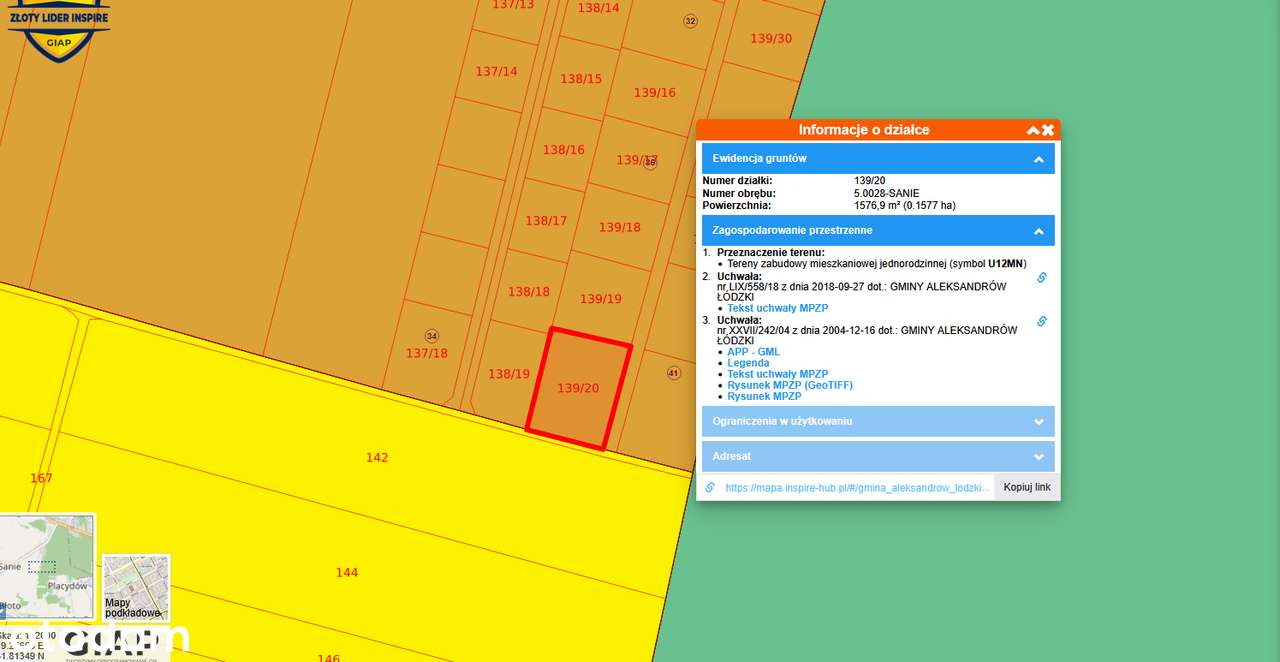1280x662 pixels.
Task: Close the Informacje o działce panel
Action: [x=1048, y=130]
